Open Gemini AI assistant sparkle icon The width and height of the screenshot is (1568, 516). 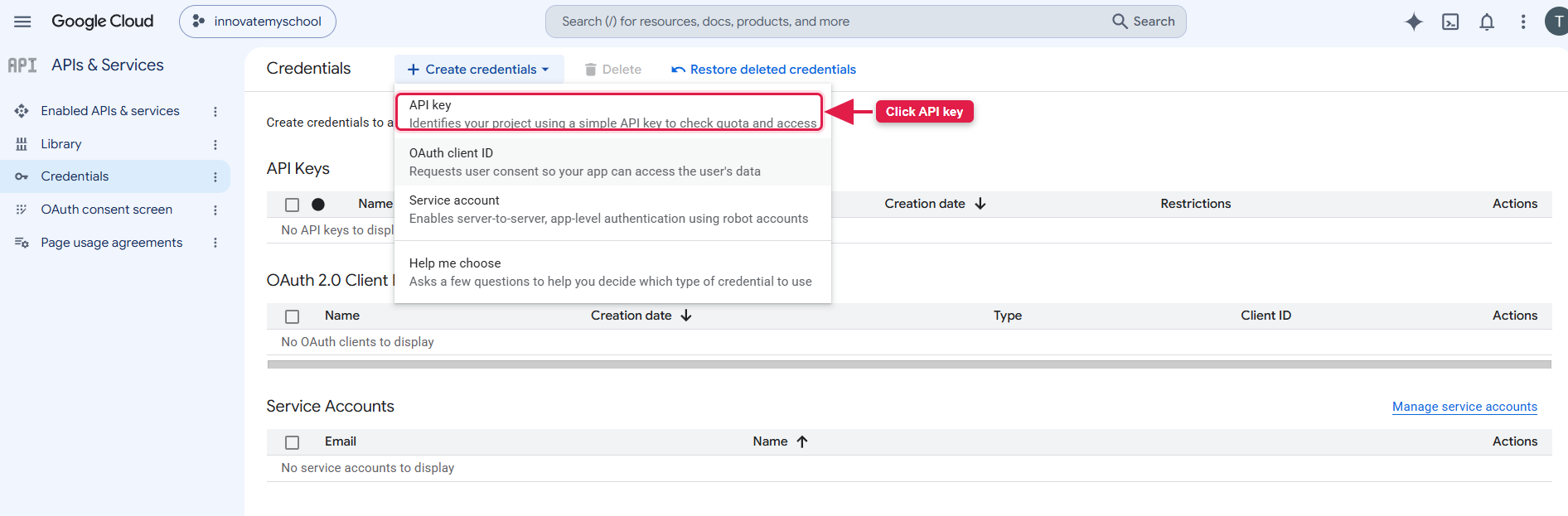1414,22
